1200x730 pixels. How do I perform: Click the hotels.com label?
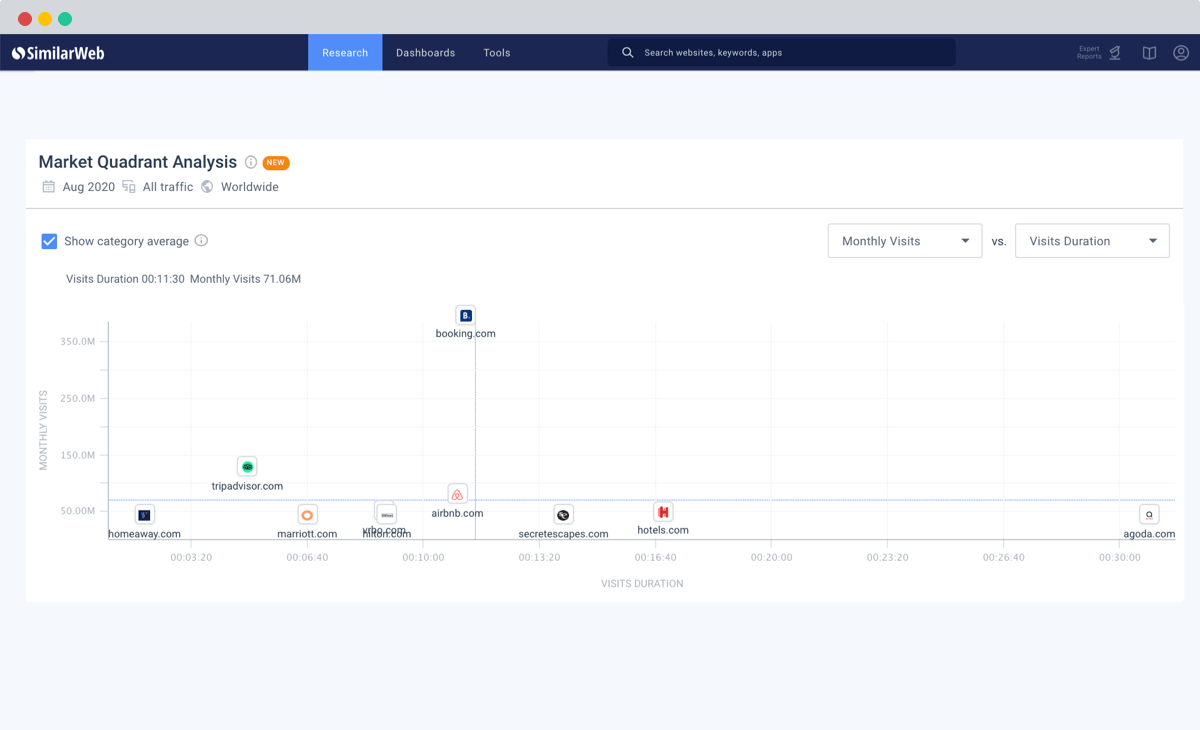(x=663, y=530)
